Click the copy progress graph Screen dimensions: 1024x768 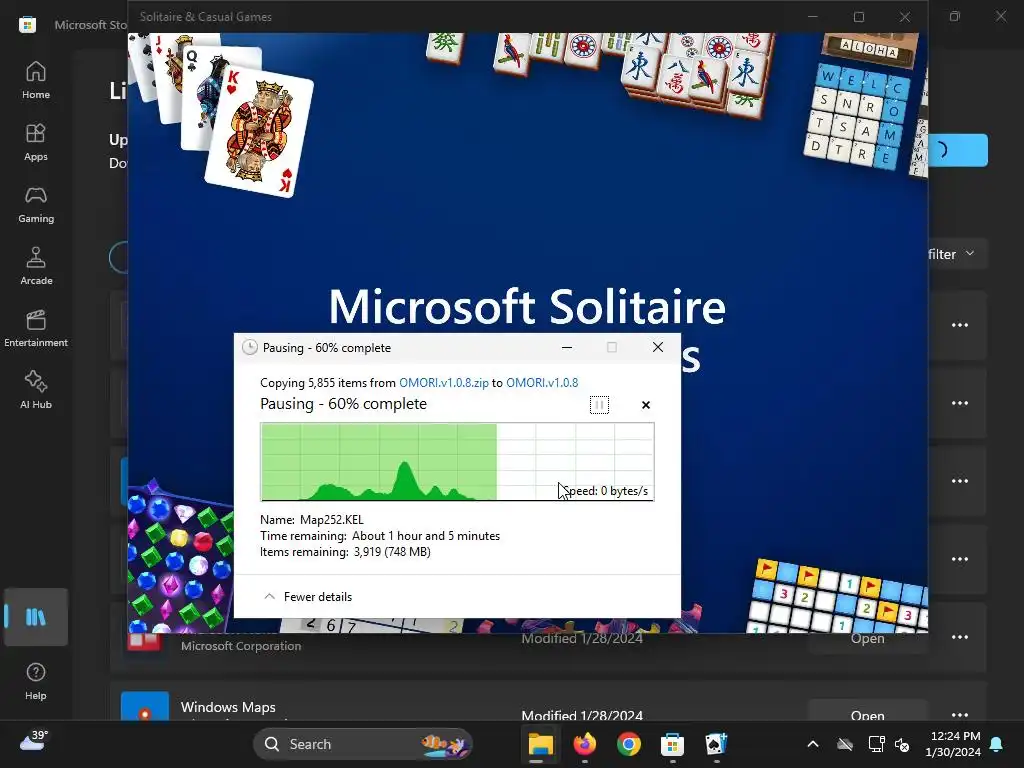tap(457, 462)
